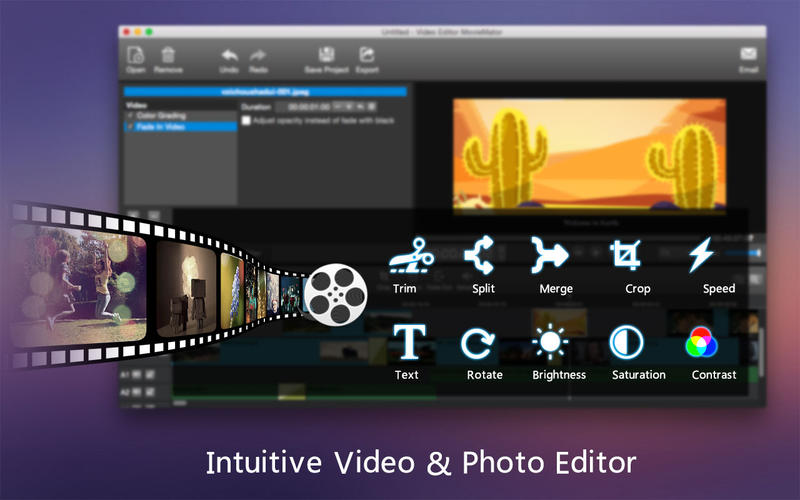The width and height of the screenshot is (800, 500).
Task: Toggle the Color Grading effect checkmark
Action: tap(130, 116)
